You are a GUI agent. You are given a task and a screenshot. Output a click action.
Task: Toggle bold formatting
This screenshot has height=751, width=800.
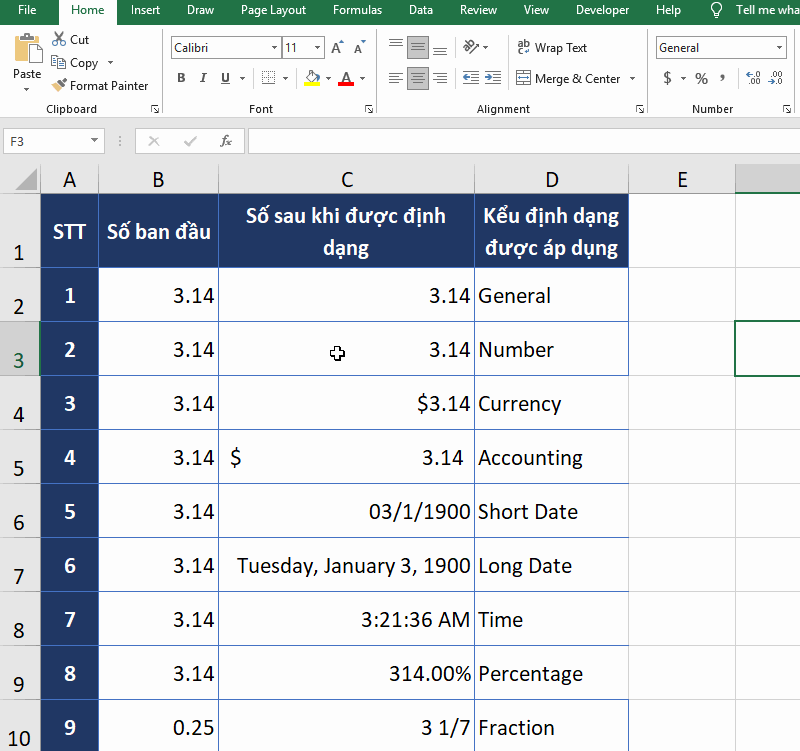coord(181,78)
